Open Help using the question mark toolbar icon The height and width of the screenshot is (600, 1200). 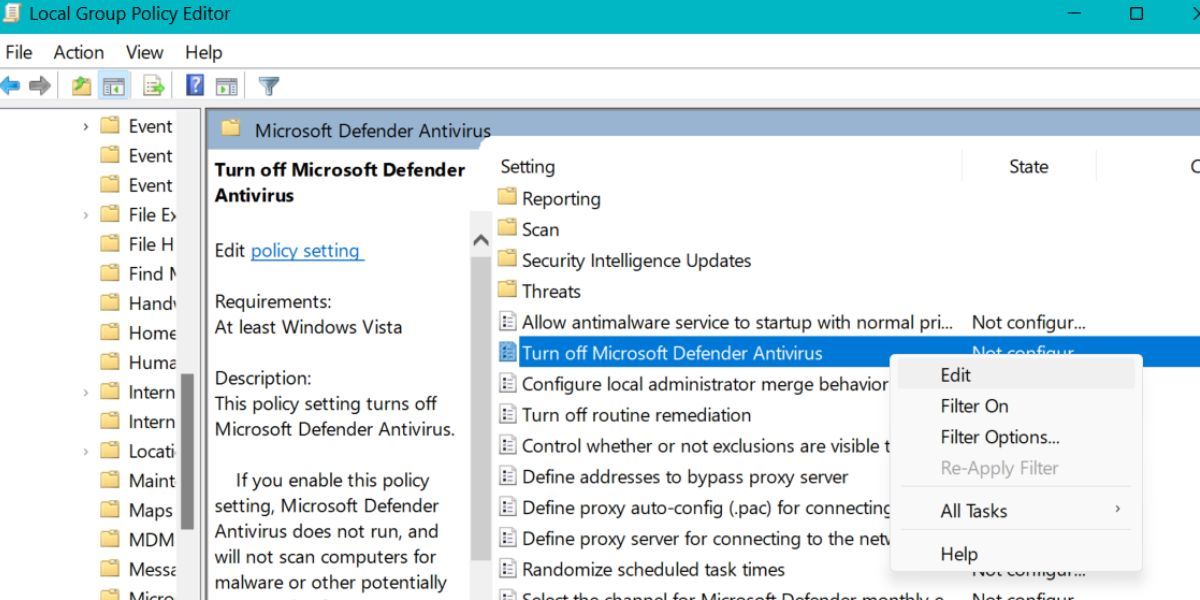click(x=194, y=84)
